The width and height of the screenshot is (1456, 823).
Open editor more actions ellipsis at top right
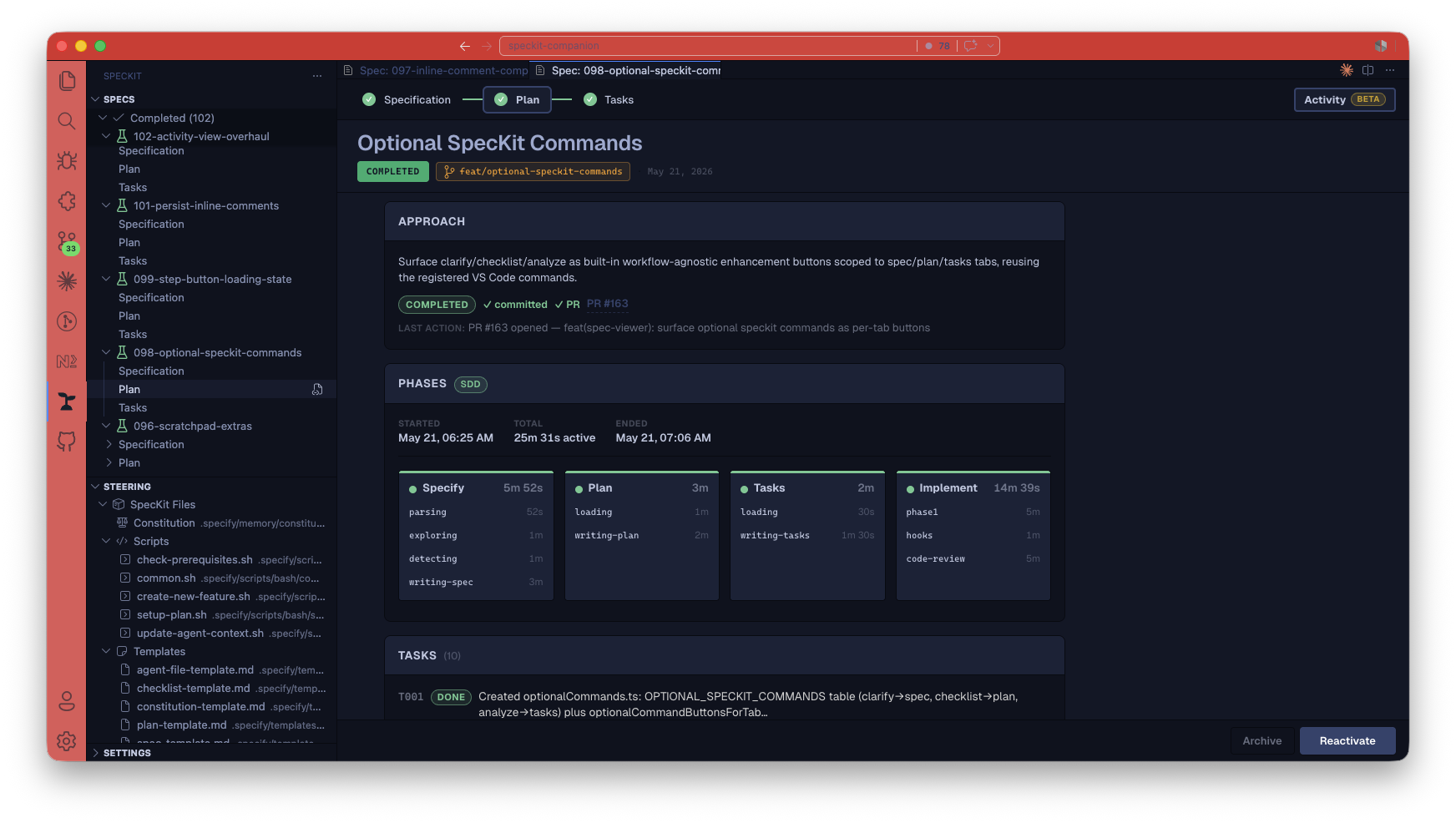(1390, 70)
